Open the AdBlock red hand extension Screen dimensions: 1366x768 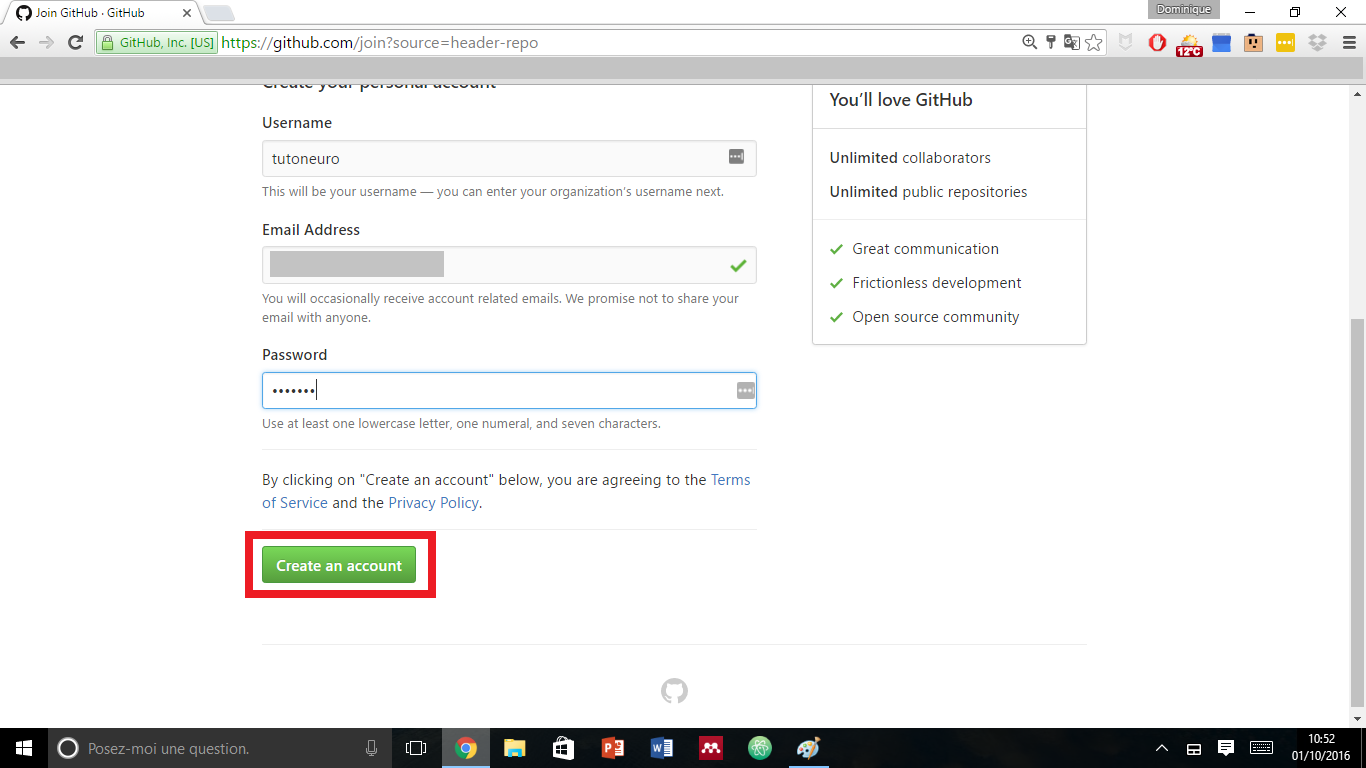pos(1157,43)
